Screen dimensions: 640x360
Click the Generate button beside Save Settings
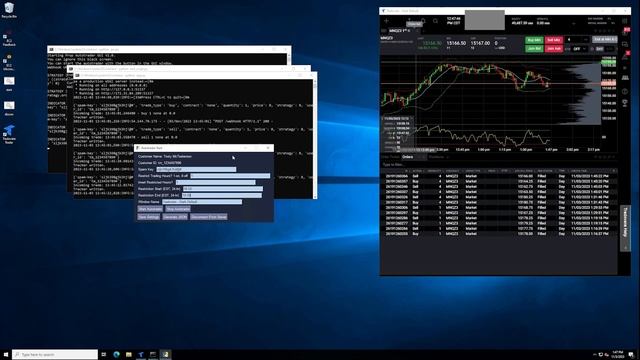click(x=175, y=217)
